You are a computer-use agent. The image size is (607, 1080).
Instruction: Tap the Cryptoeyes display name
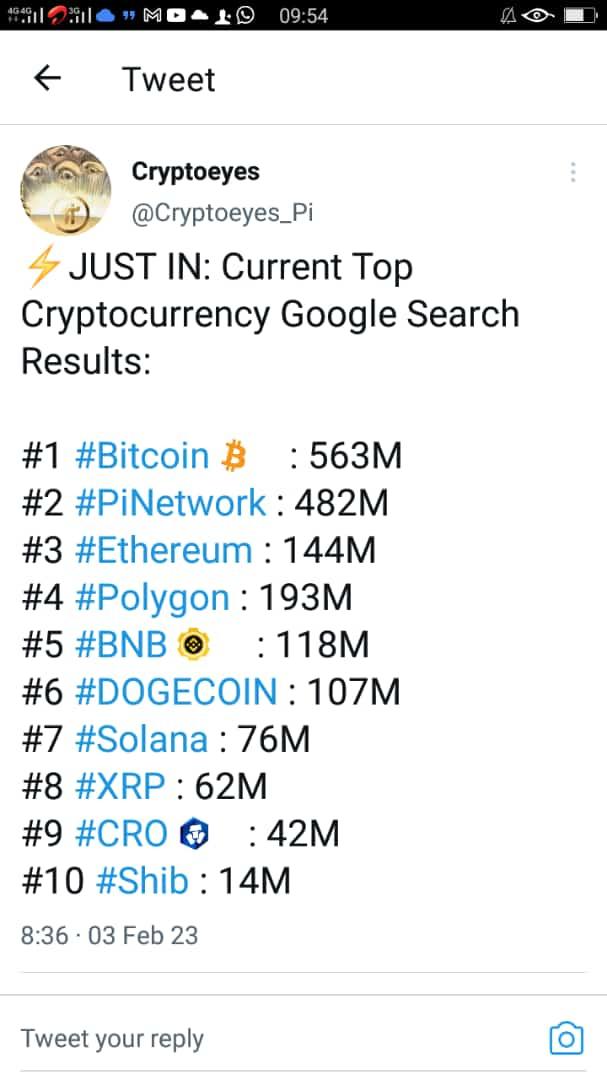pos(195,172)
